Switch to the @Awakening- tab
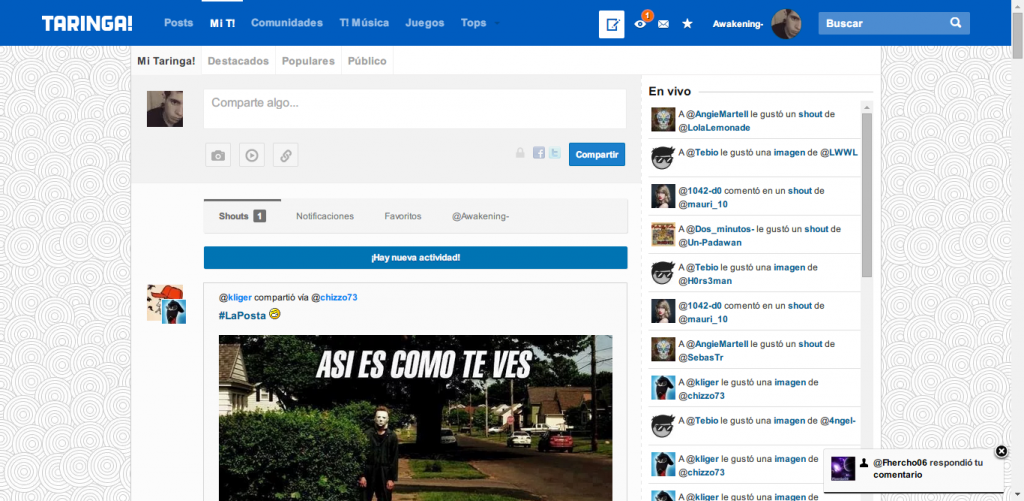The height and width of the screenshot is (501, 1024). 481,216
